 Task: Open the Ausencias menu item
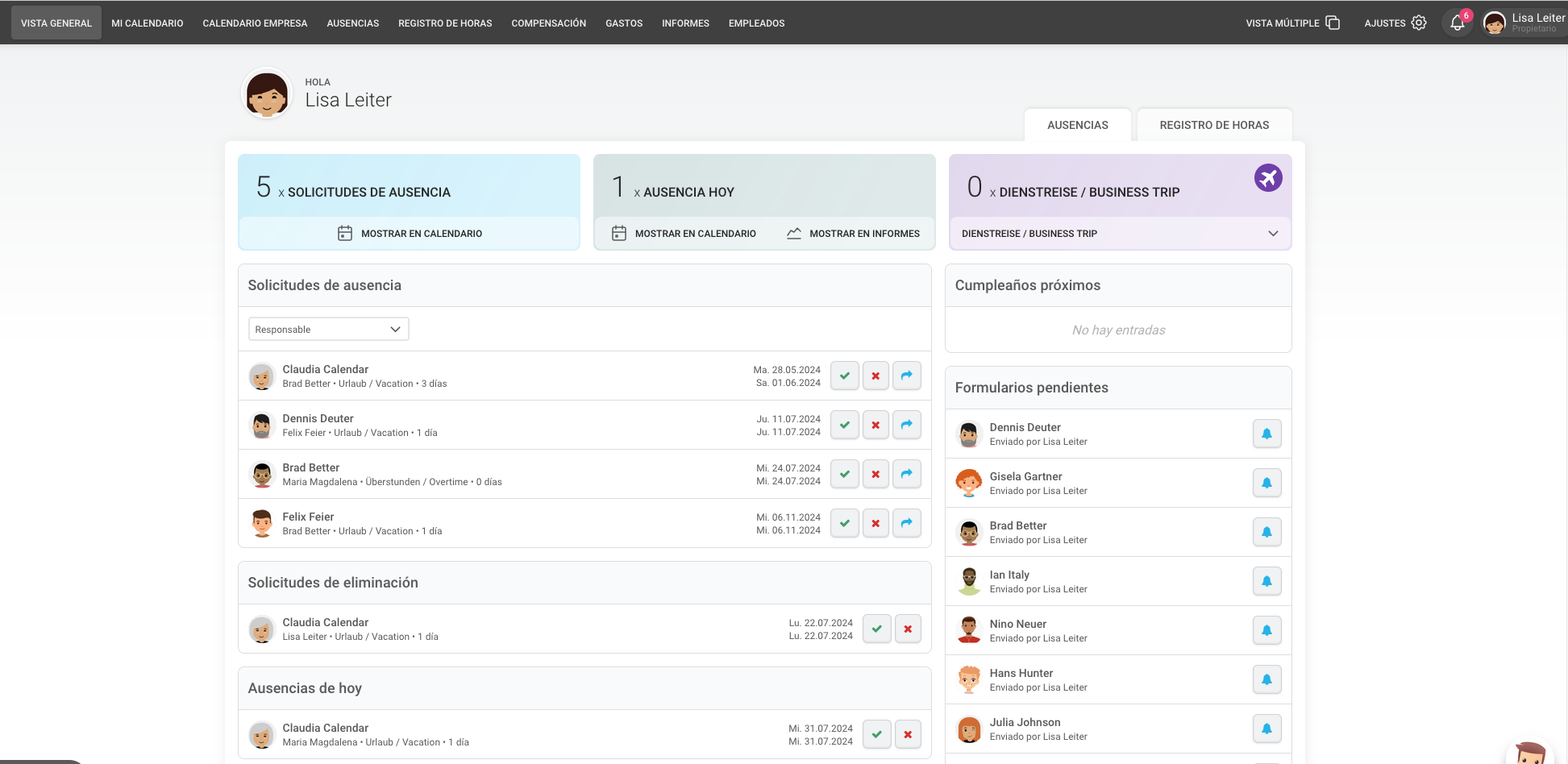click(x=353, y=23)
